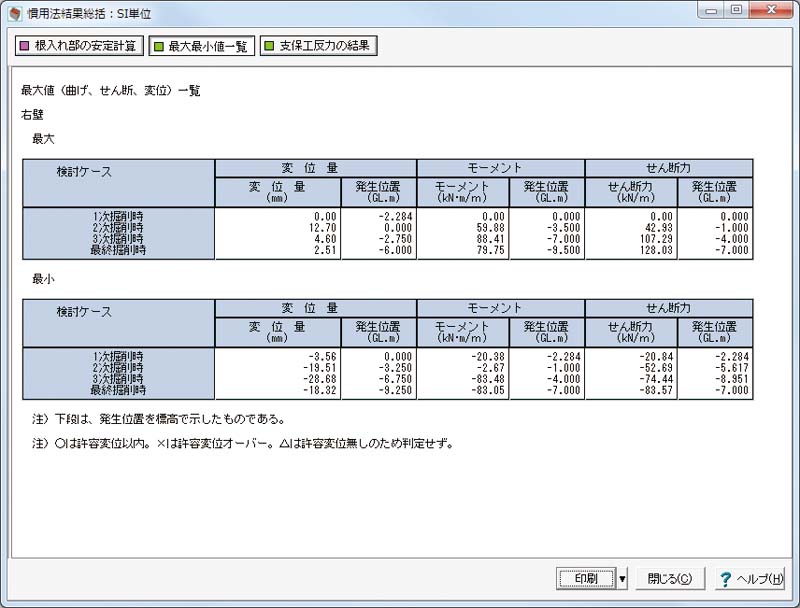The image size is (800, 608).
Task: Select max shear force value 42.93
Action: [659, 228]
